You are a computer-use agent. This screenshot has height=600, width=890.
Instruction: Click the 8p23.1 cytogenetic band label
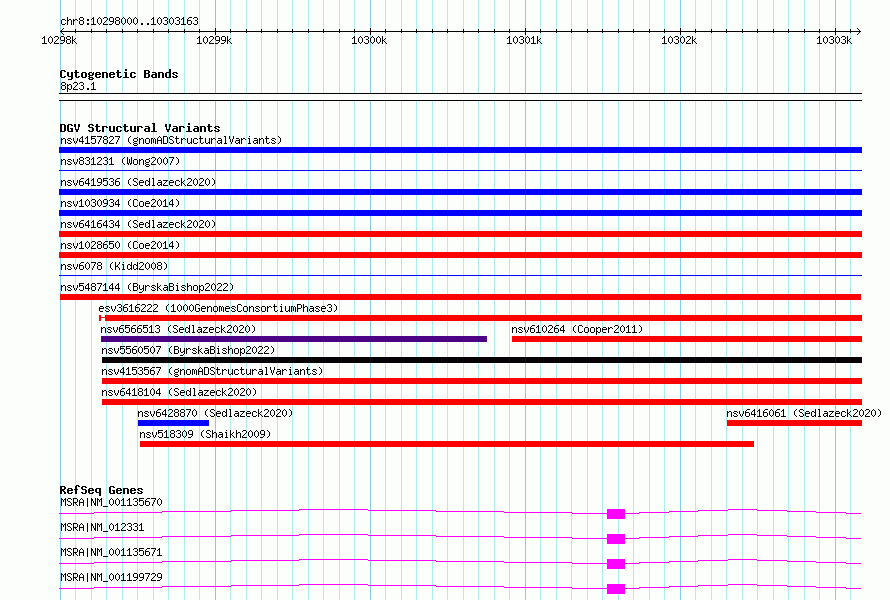coord(78,86)
